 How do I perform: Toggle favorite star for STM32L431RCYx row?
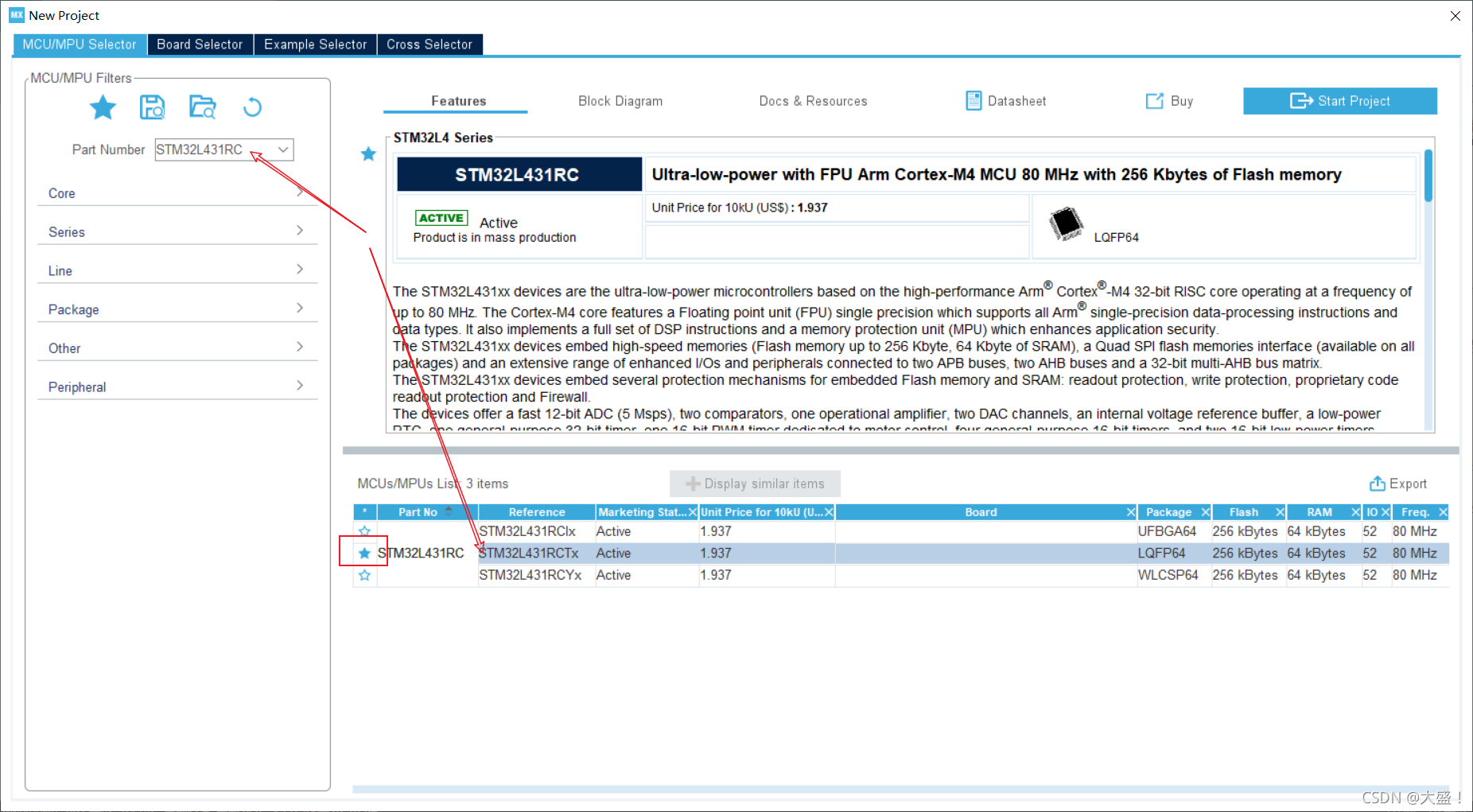click(364, 575)
